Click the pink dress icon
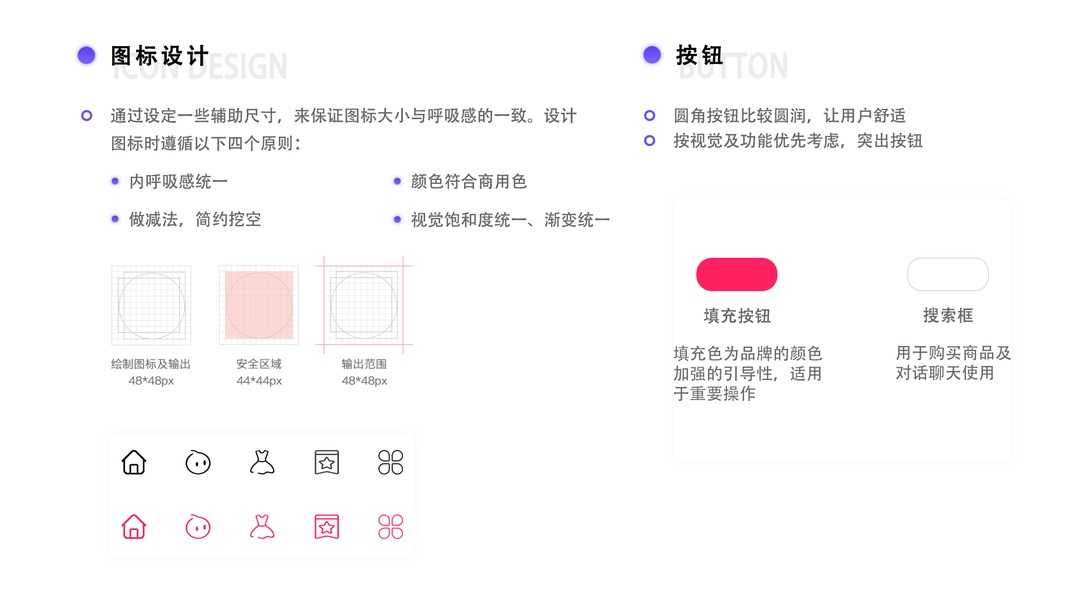 (262, 526)
